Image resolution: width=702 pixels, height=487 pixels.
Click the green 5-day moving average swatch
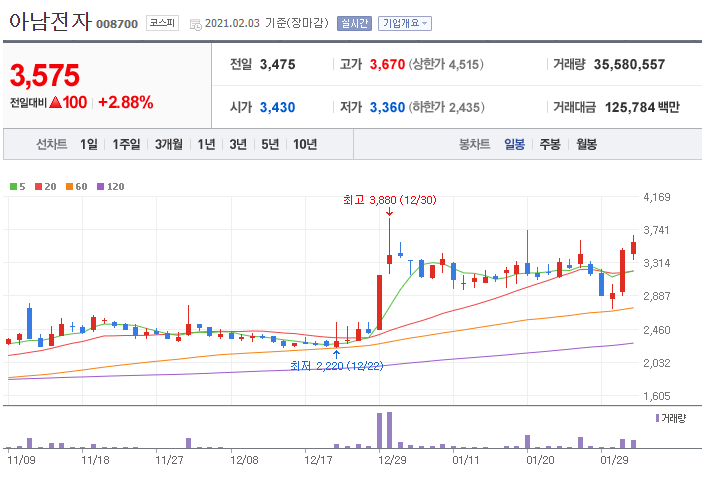13,186
